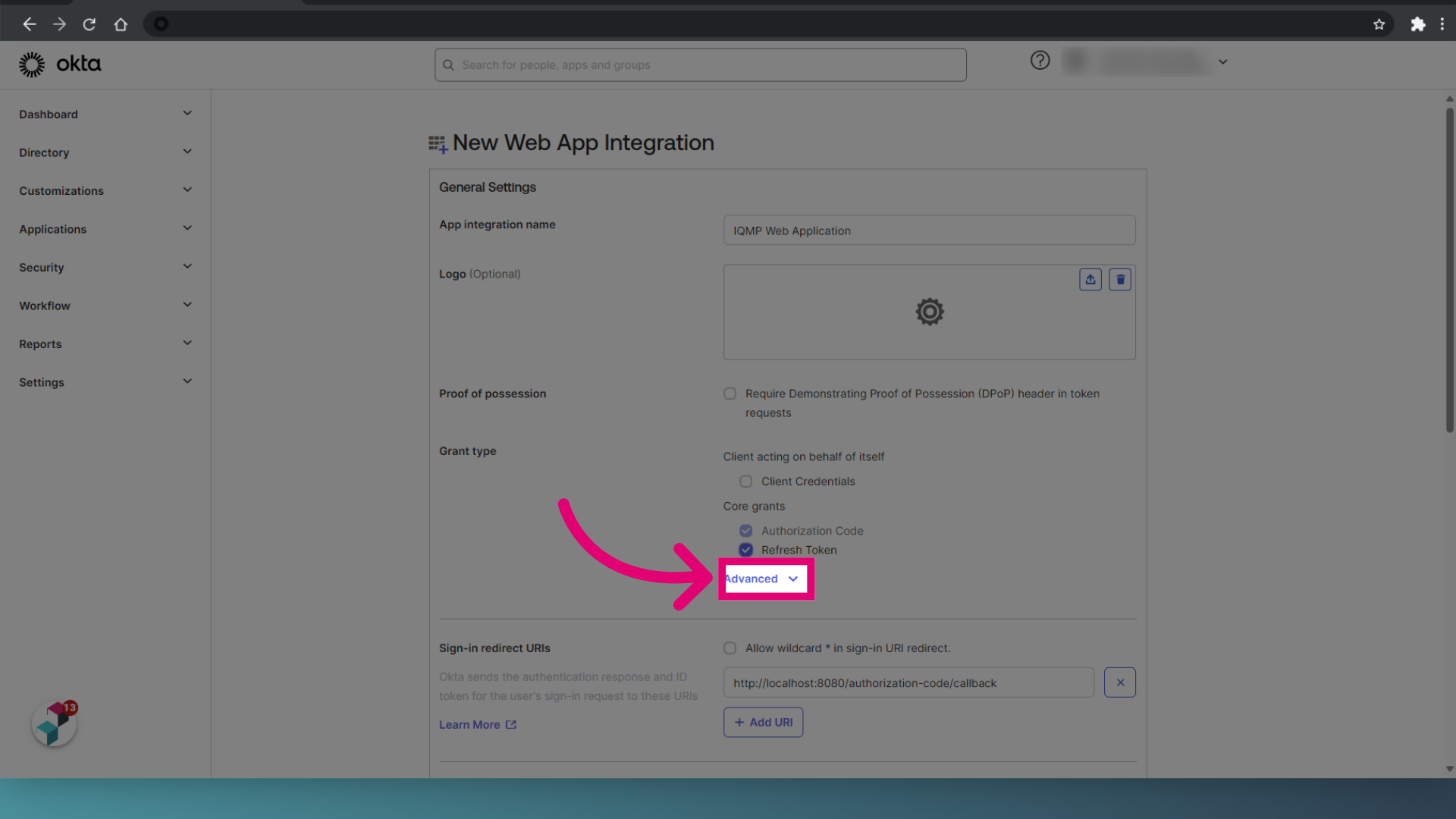Click the Add URI button
The image size is (1456, 819).
point(763,723)
